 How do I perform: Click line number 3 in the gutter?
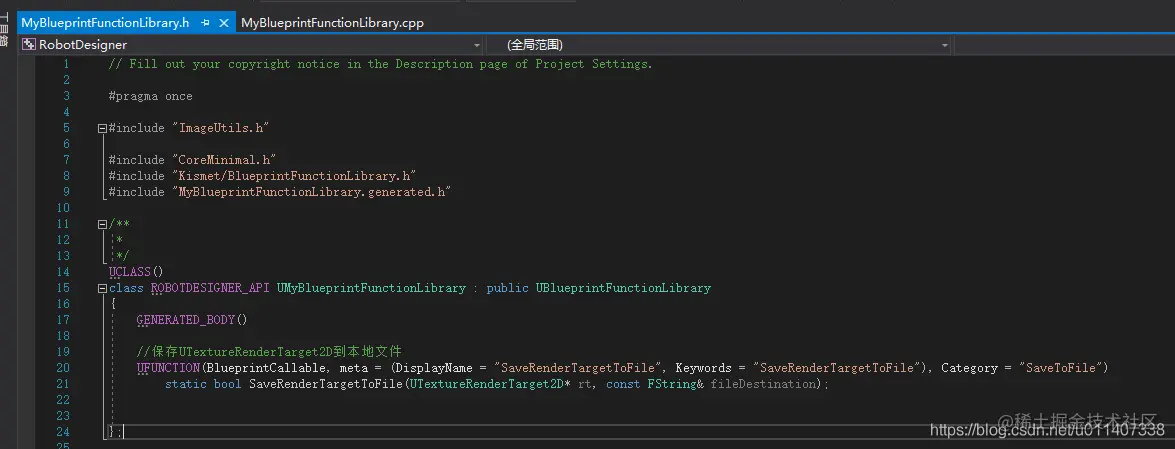point(66,96)
